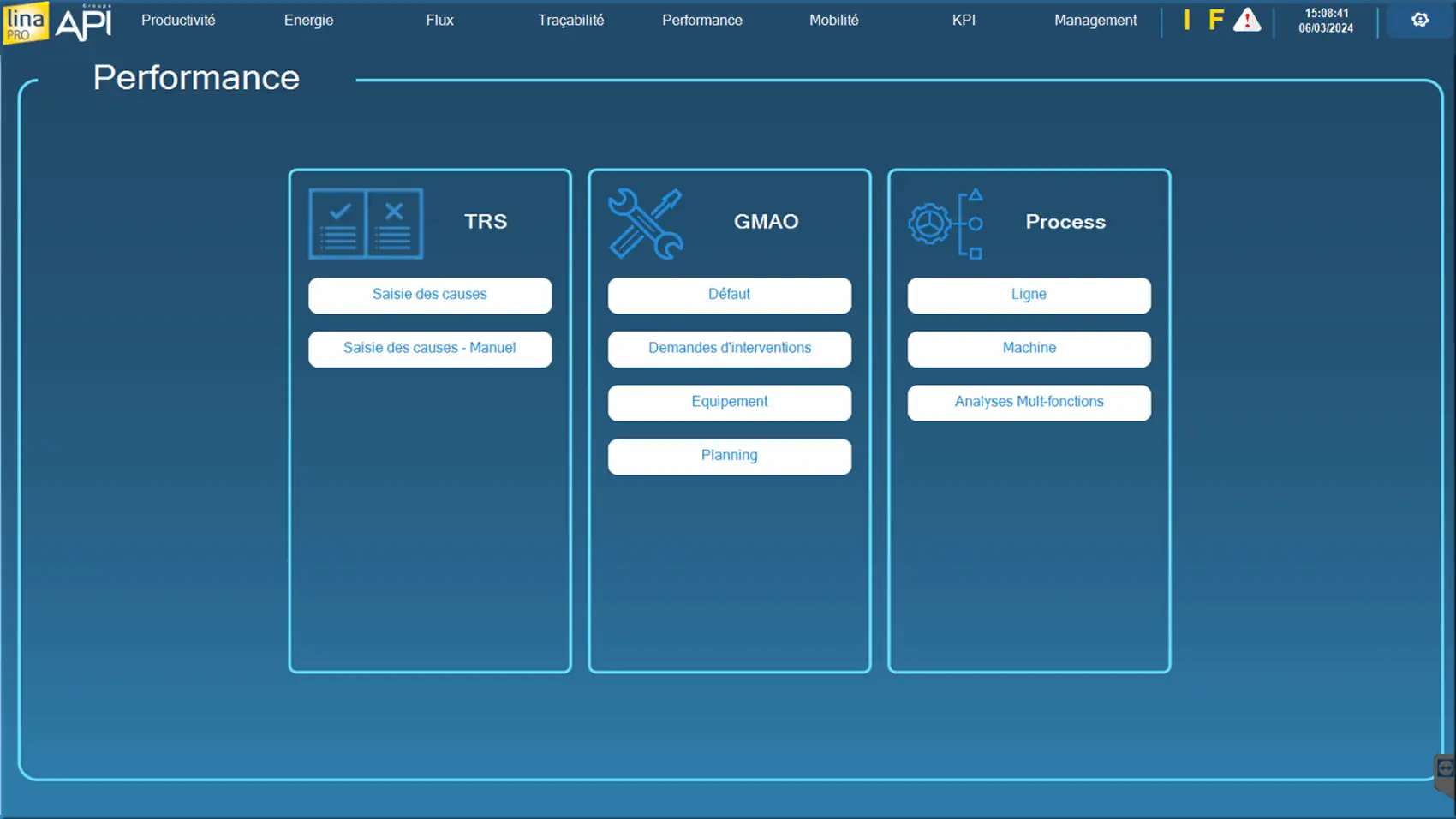This screenshot has width=1456, height=819.
Task: Click the Saisie des causes button
Action: 430,295
